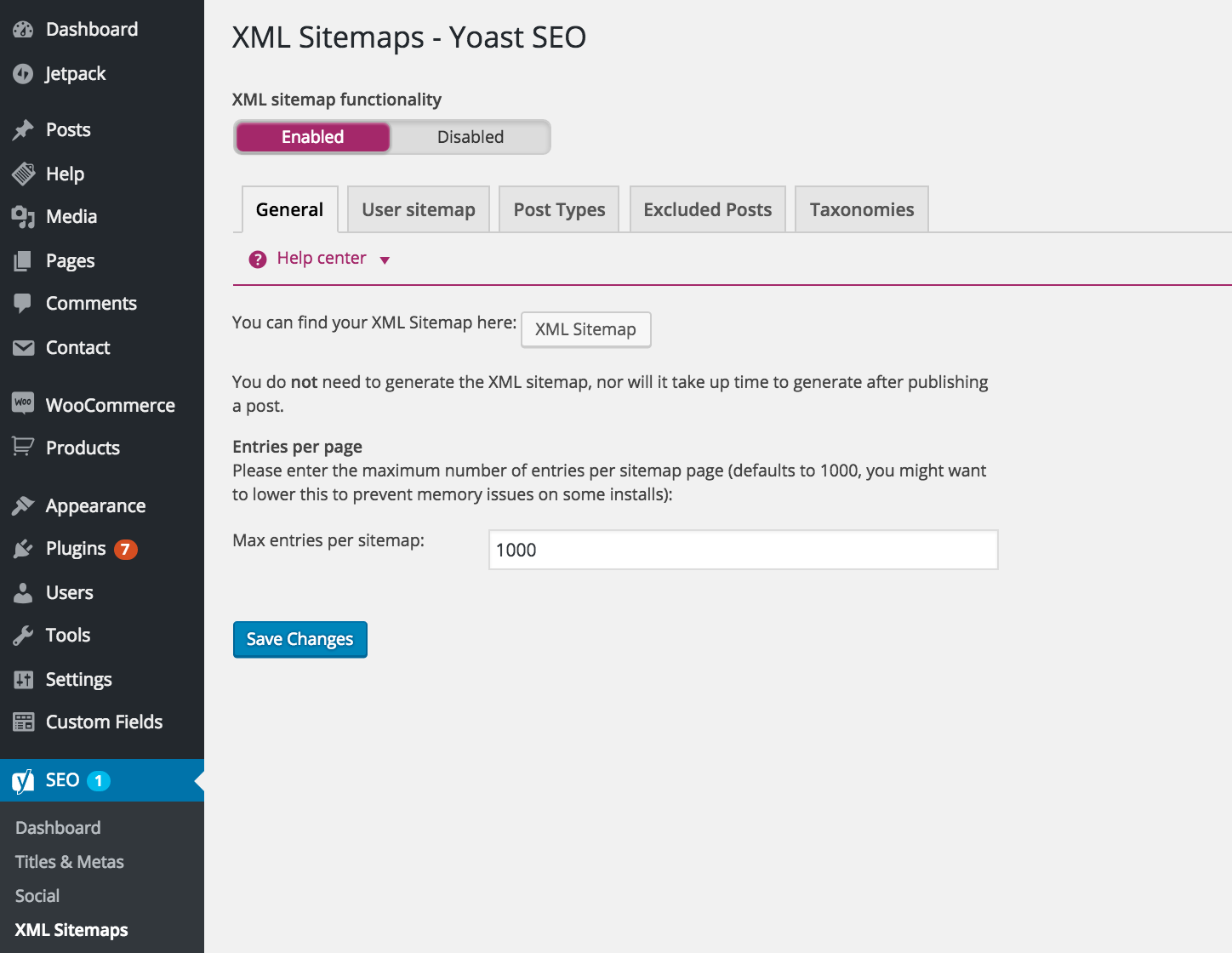Click the Posts pushpin icon
1232x953 pixels.
pos(23,130)
